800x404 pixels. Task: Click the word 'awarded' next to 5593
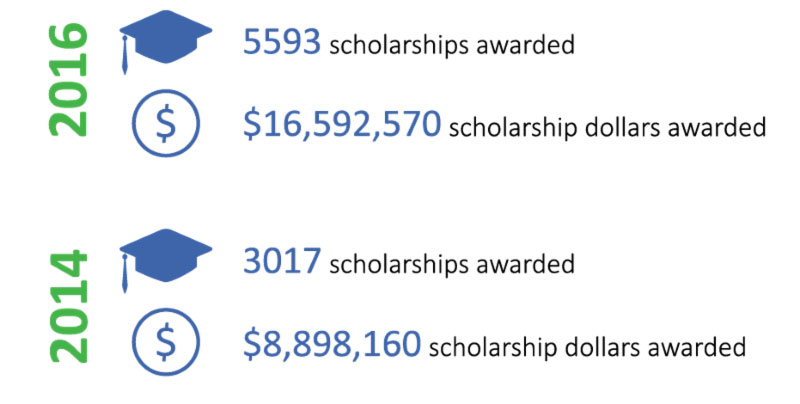tap(526, 44)
